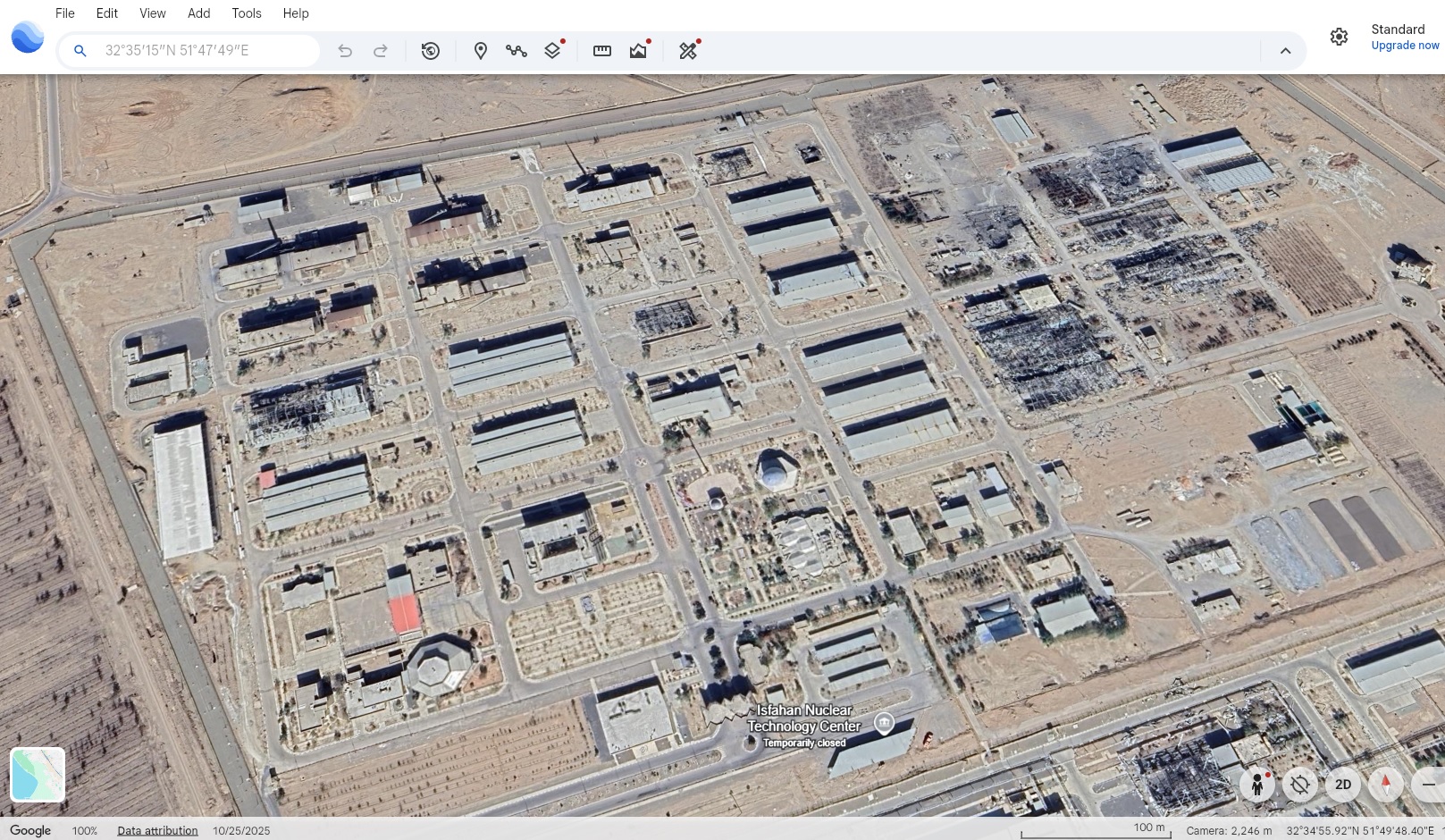Open the Add menu
This screenshot has width=1445, height=840.
click(x=199, y=13)
